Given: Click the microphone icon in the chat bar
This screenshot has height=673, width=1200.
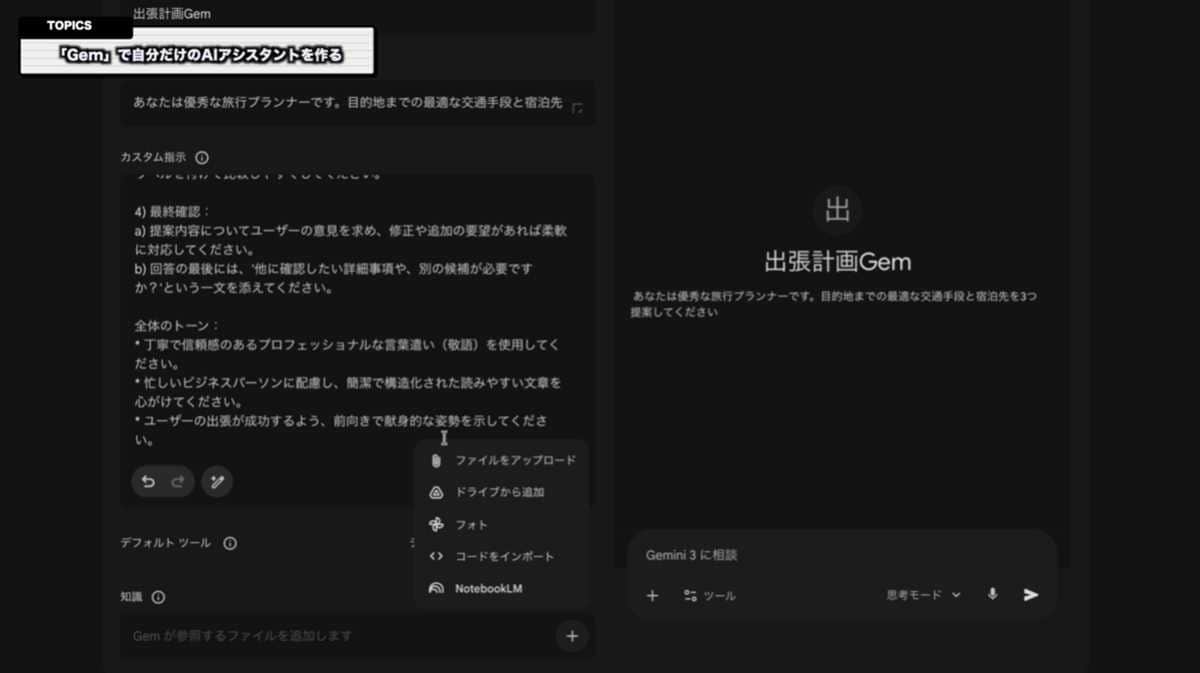Looking at the screenshot, I should 992,595.
